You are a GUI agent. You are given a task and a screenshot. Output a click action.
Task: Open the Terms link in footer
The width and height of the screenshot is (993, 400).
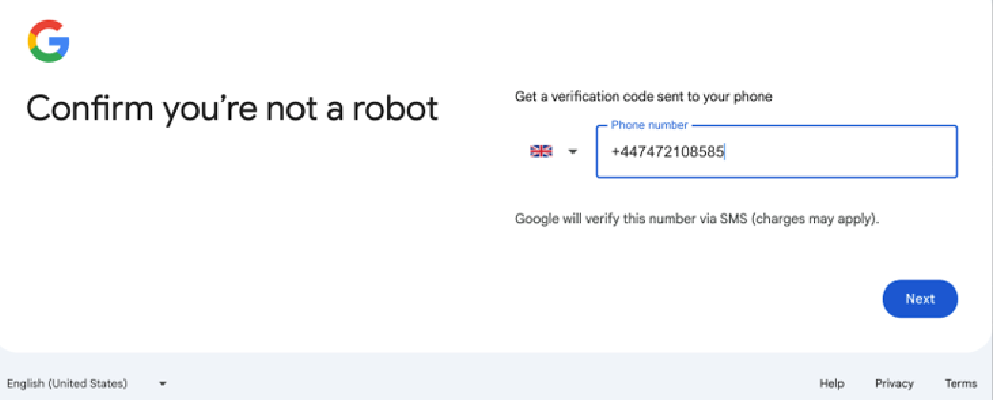point(960,383)
